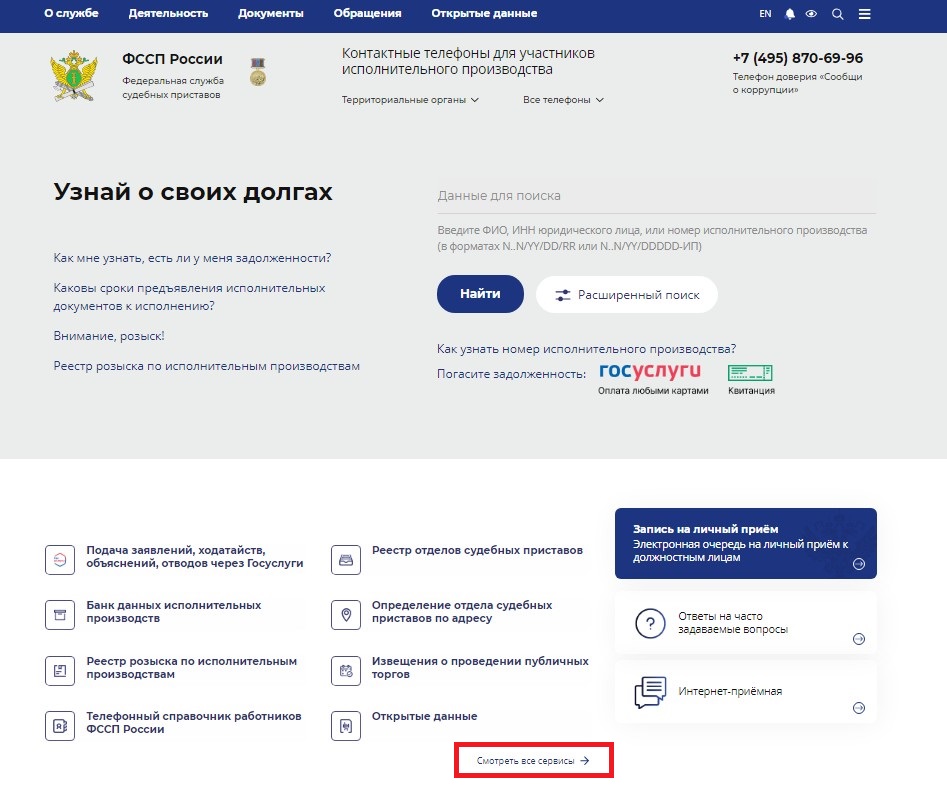Open the Документы menu item
Viewport: 947px width, 785px height.
coord(270,14)
